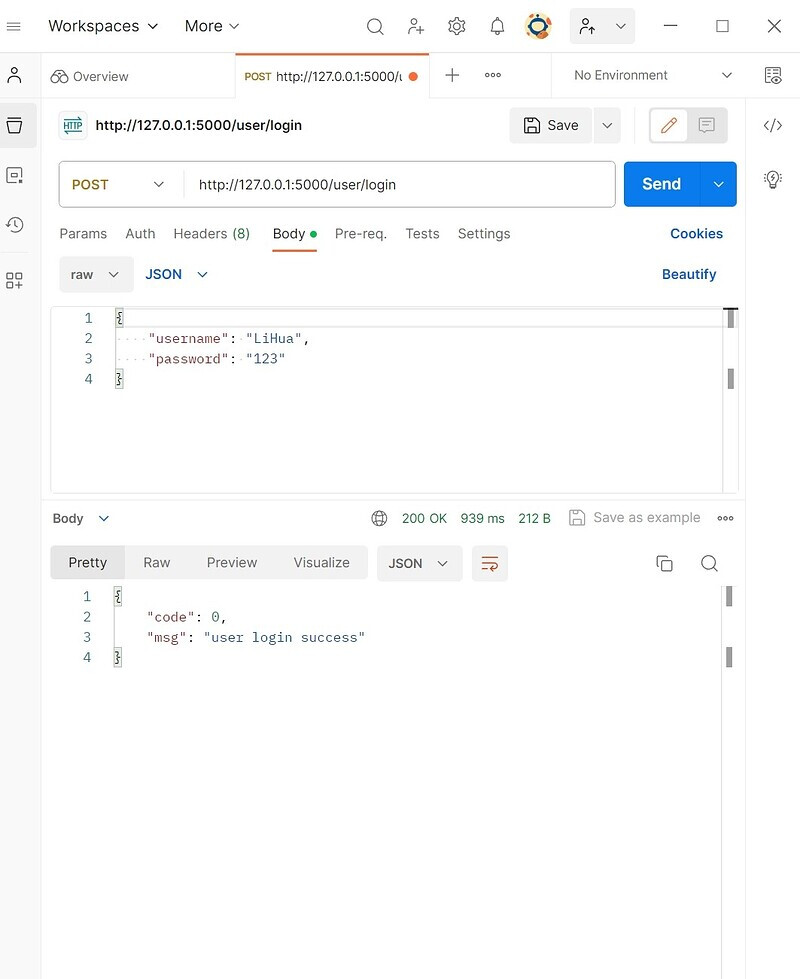Open the Headers (8) tab
800x979 pixels.
pyautogui.click(x=211, y=234)
